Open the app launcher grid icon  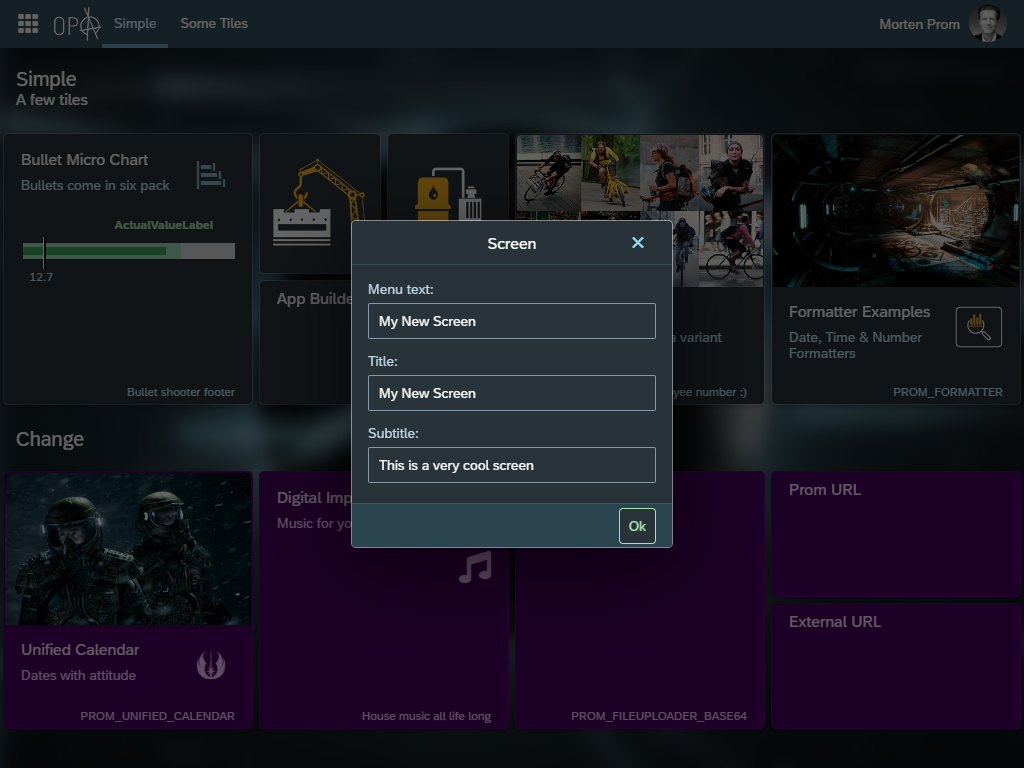pyautogui.click(x=28, y=24)
